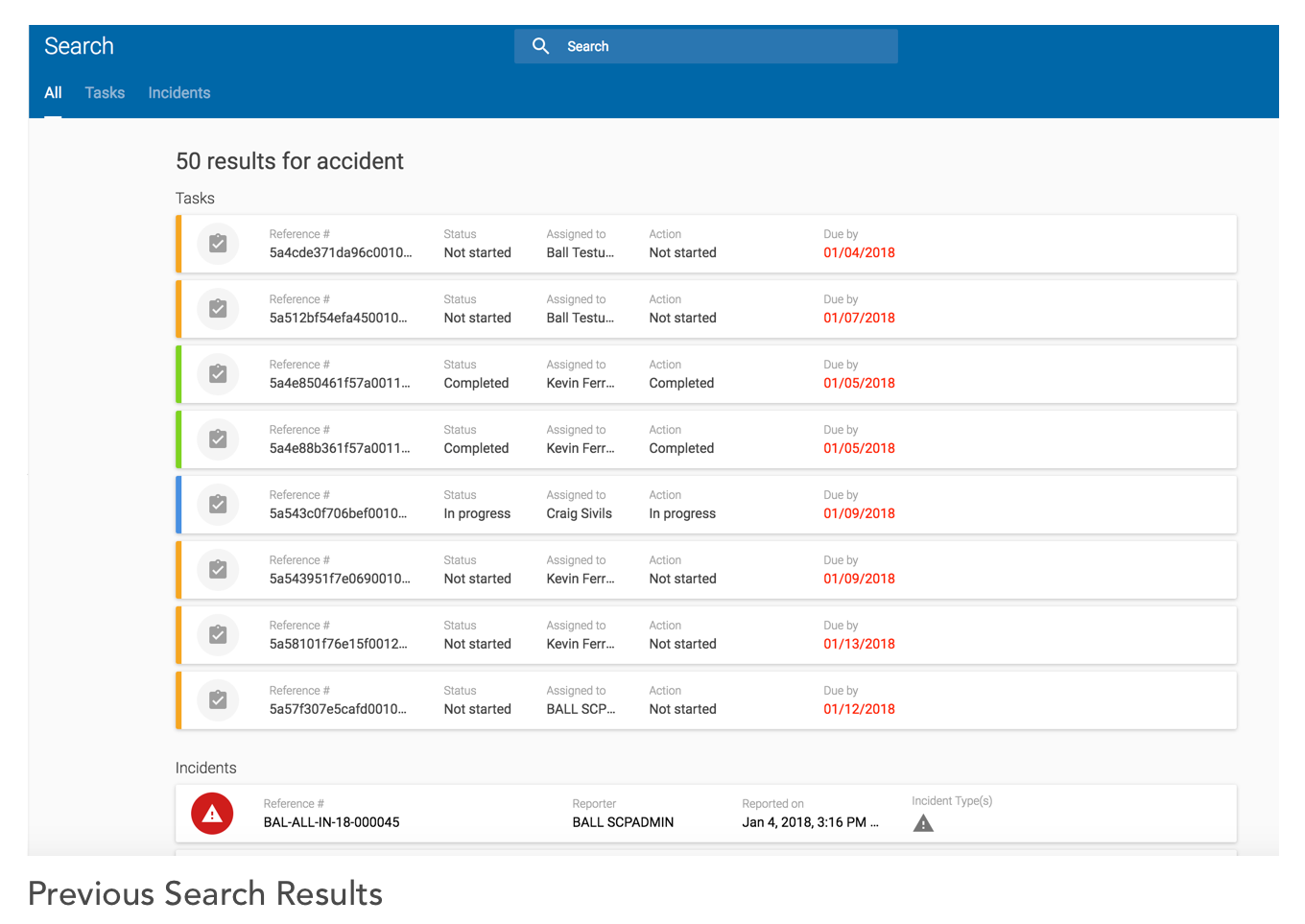Image resolution: width=1305 pixels, height=924 pixels.
Task: Click task icon for reference 5a512bf54efa450010
Action: [218, 309]
